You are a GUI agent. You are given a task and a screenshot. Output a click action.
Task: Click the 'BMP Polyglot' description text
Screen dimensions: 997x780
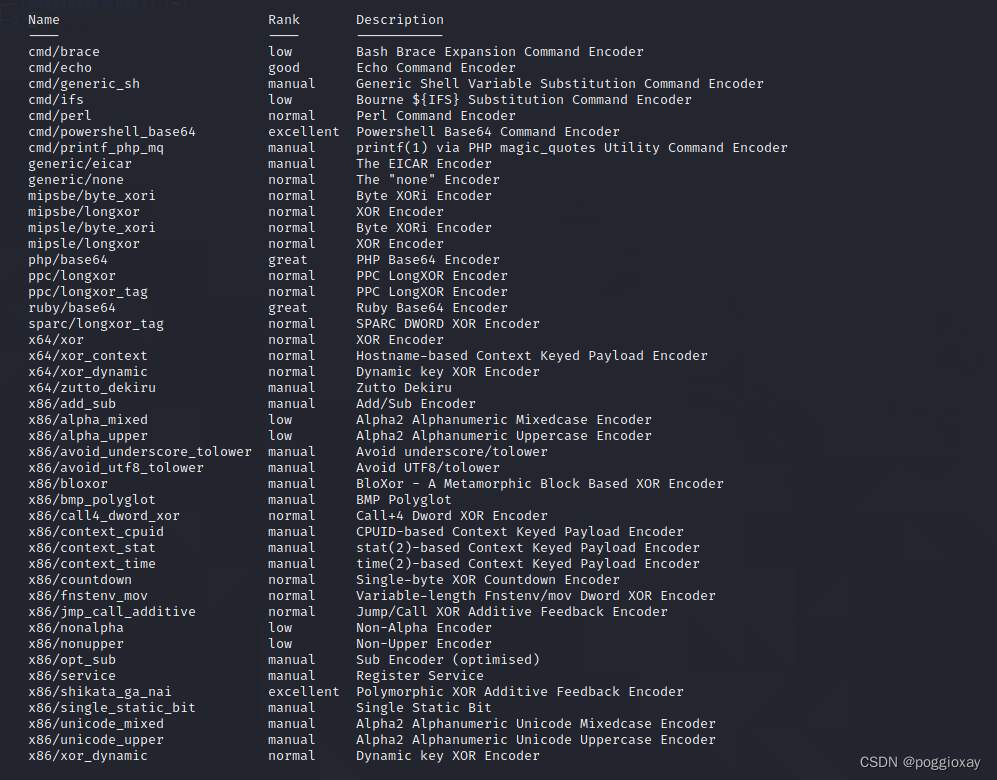(404, 500)
